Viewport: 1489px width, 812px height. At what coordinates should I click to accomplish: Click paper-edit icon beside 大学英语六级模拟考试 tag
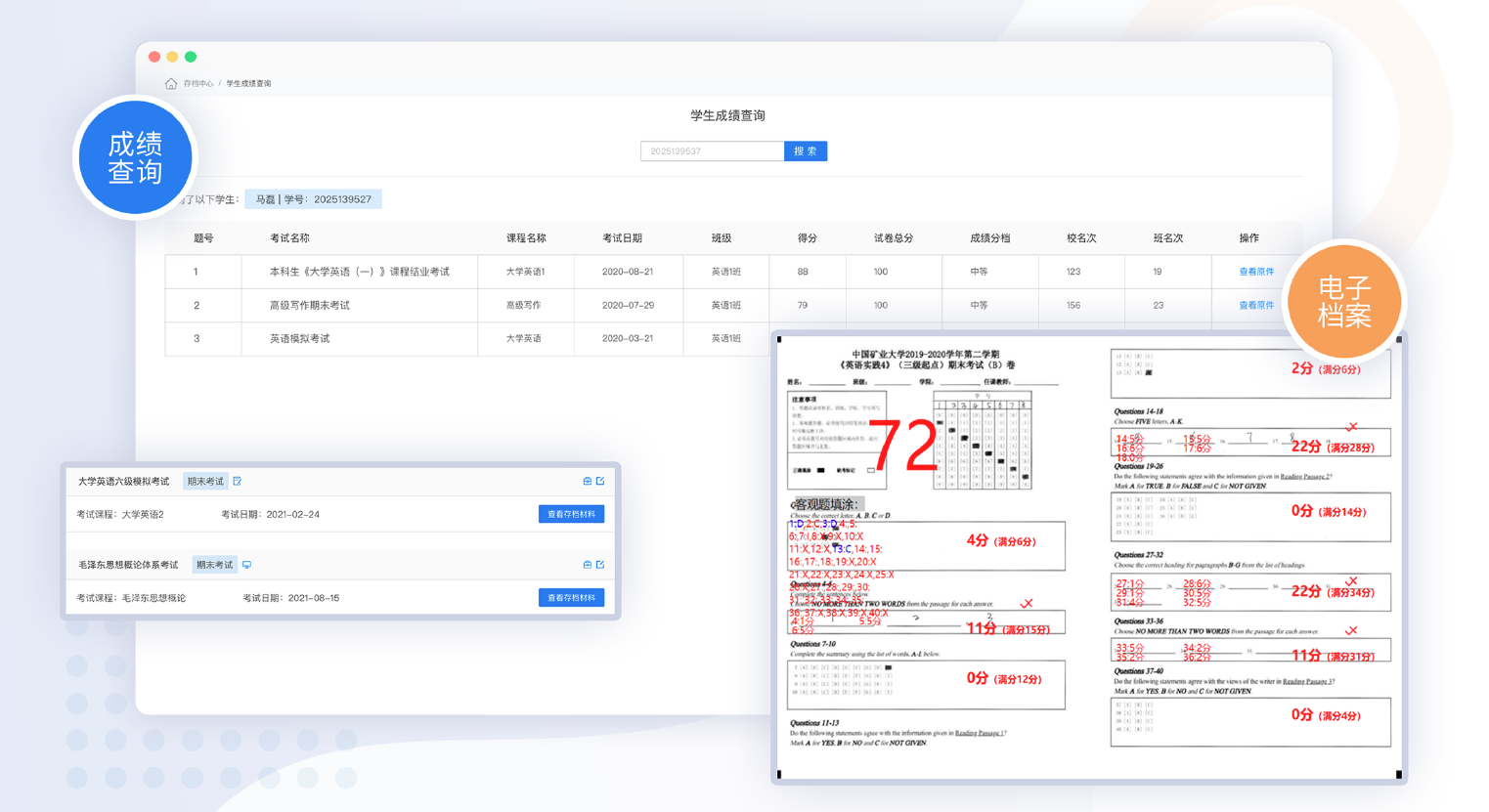click(238, 481)
